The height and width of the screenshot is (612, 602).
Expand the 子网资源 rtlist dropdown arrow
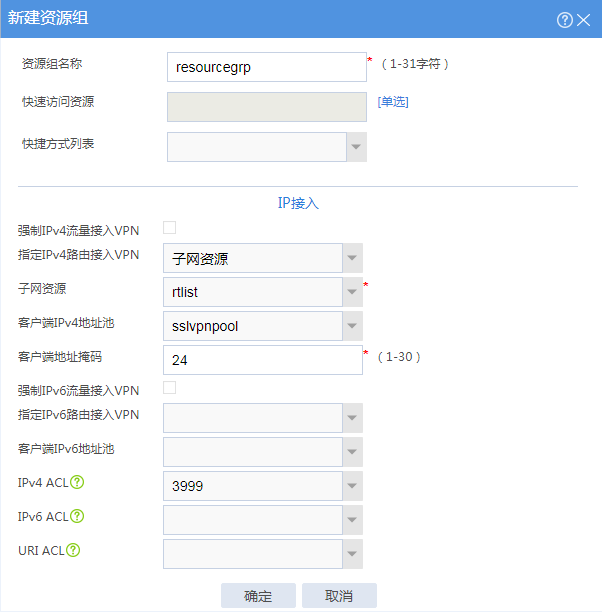click(x=352, y=292)
